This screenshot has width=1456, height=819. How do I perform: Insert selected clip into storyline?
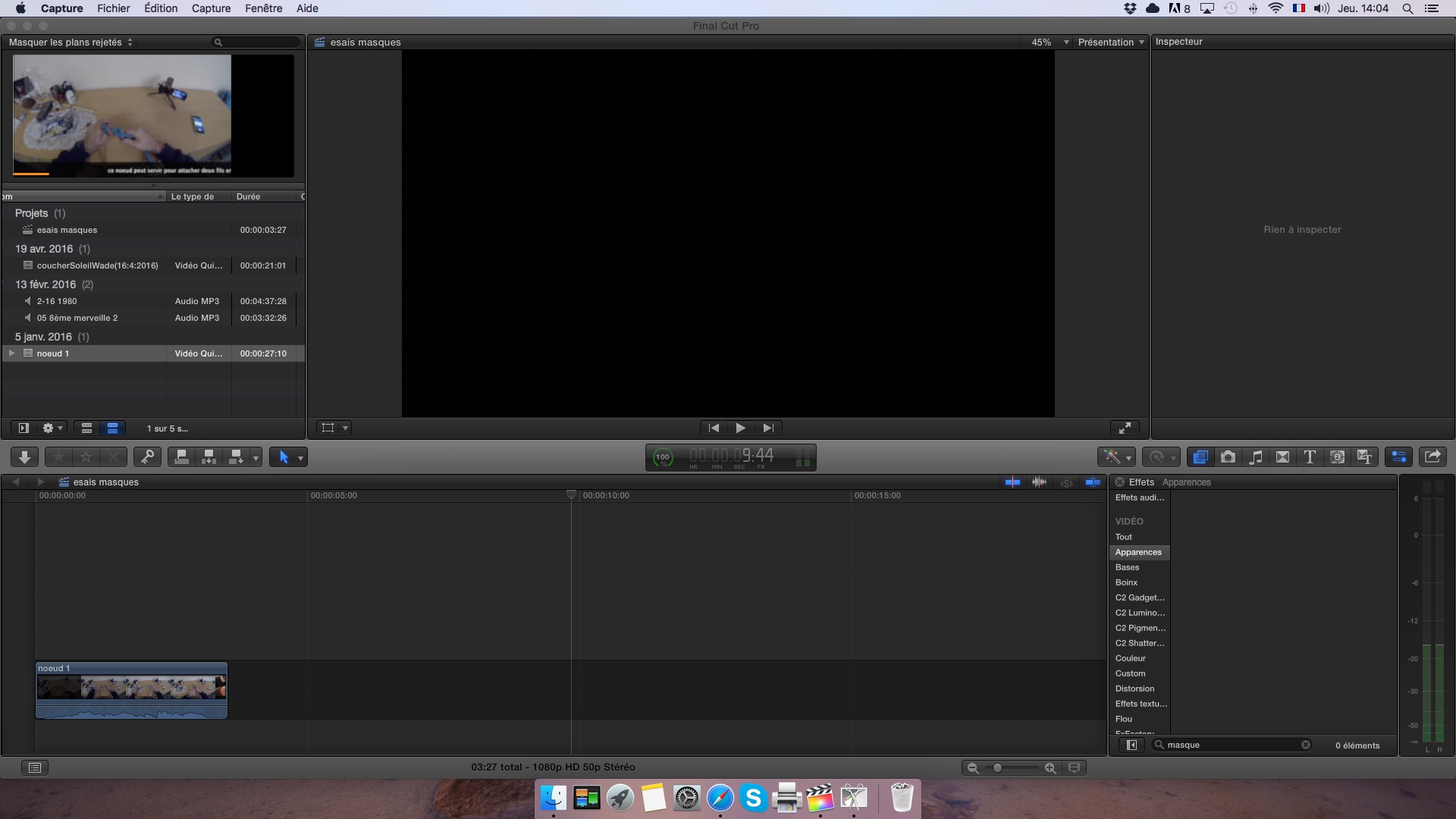[209, 457]
